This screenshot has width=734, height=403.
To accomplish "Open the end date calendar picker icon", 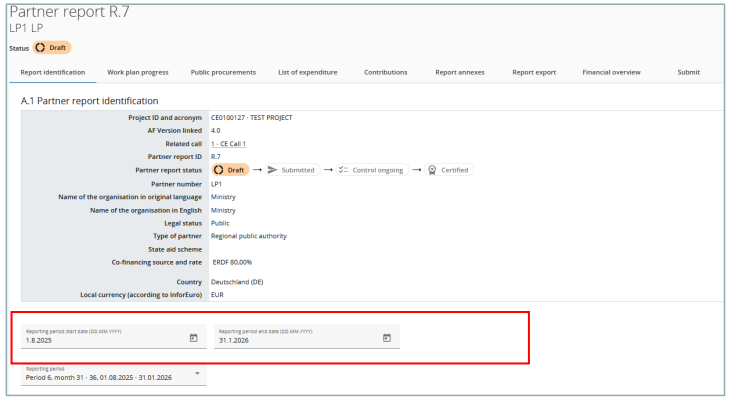I will (x=386, y=338).
